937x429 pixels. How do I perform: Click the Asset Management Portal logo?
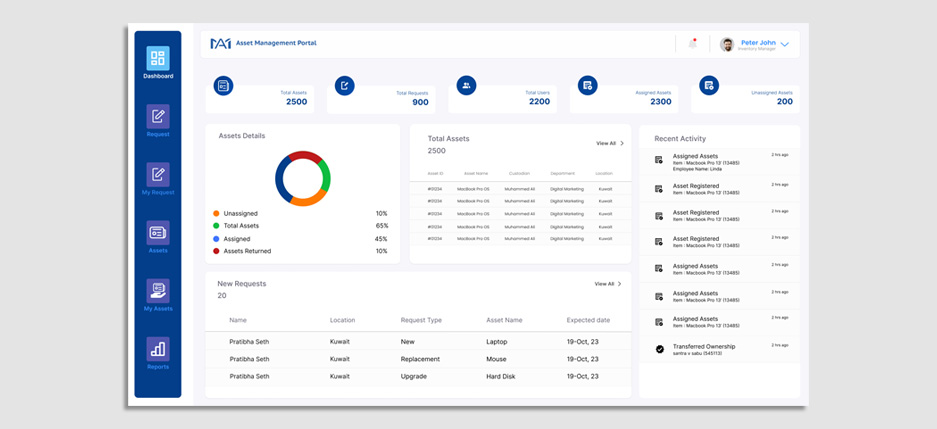(220, 44)
